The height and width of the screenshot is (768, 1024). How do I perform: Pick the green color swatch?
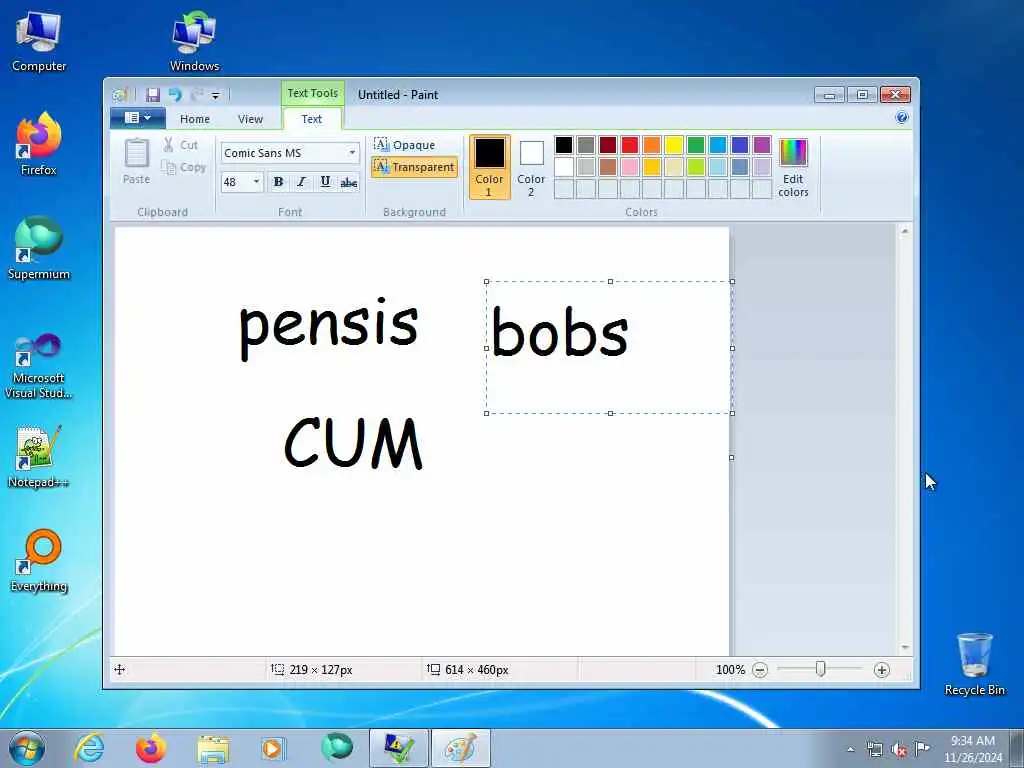coord(696,144)
